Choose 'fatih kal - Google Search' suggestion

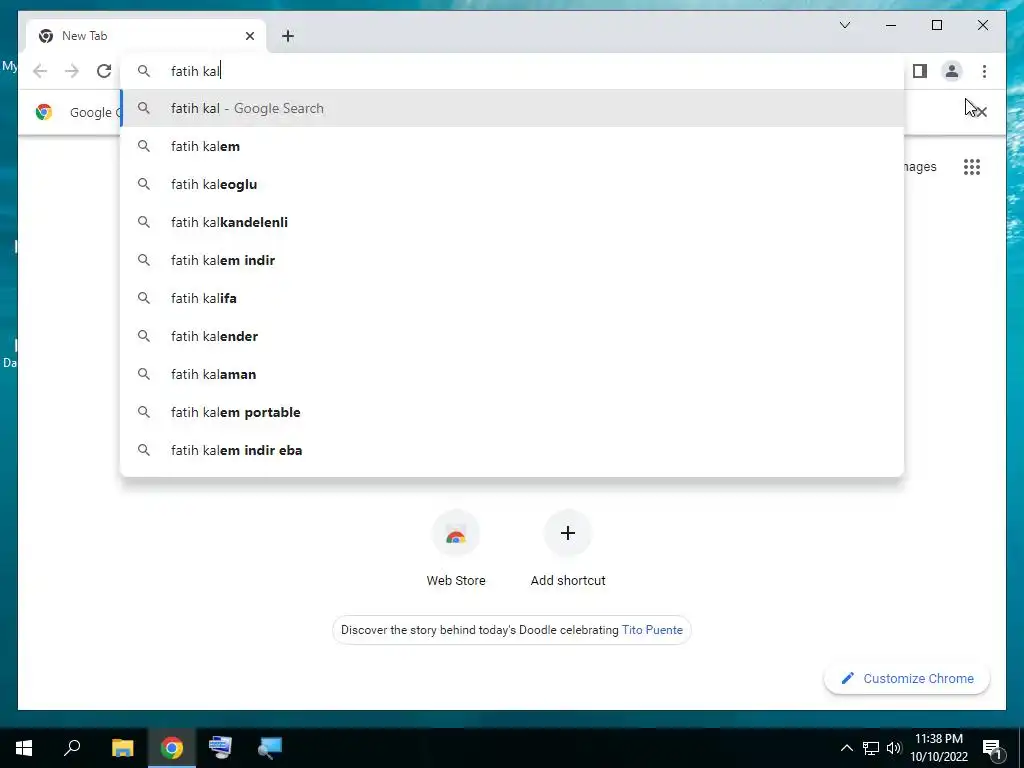(x=513, y=108)
